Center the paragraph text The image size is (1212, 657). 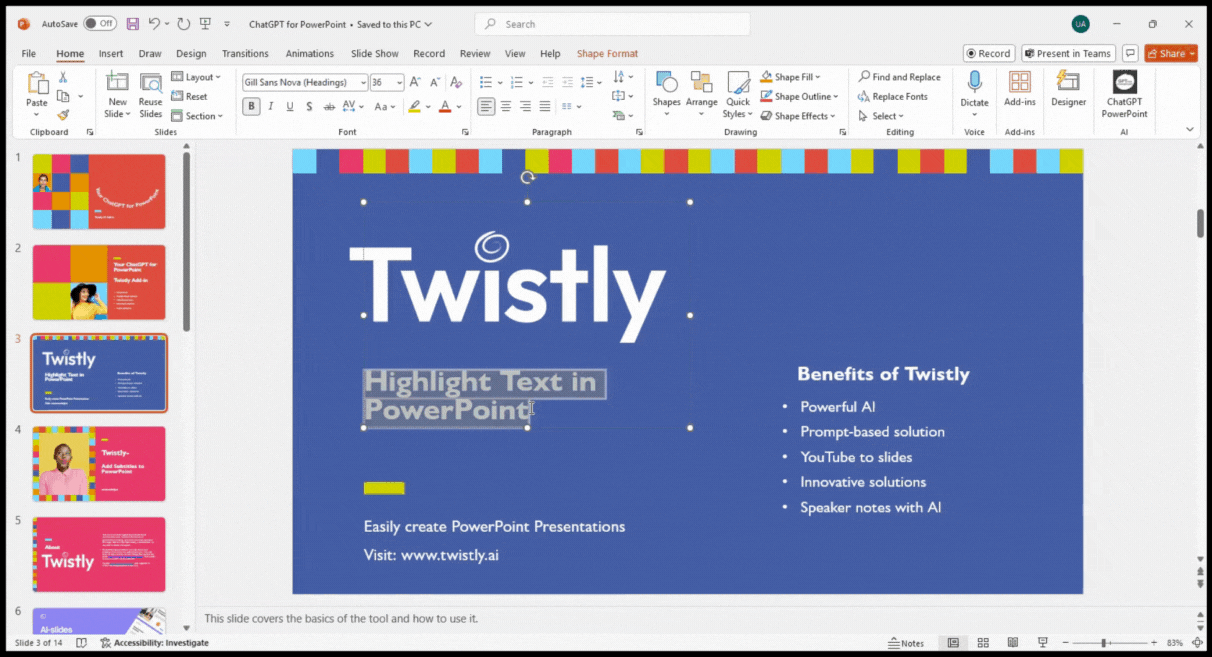[x=506, y=106]
